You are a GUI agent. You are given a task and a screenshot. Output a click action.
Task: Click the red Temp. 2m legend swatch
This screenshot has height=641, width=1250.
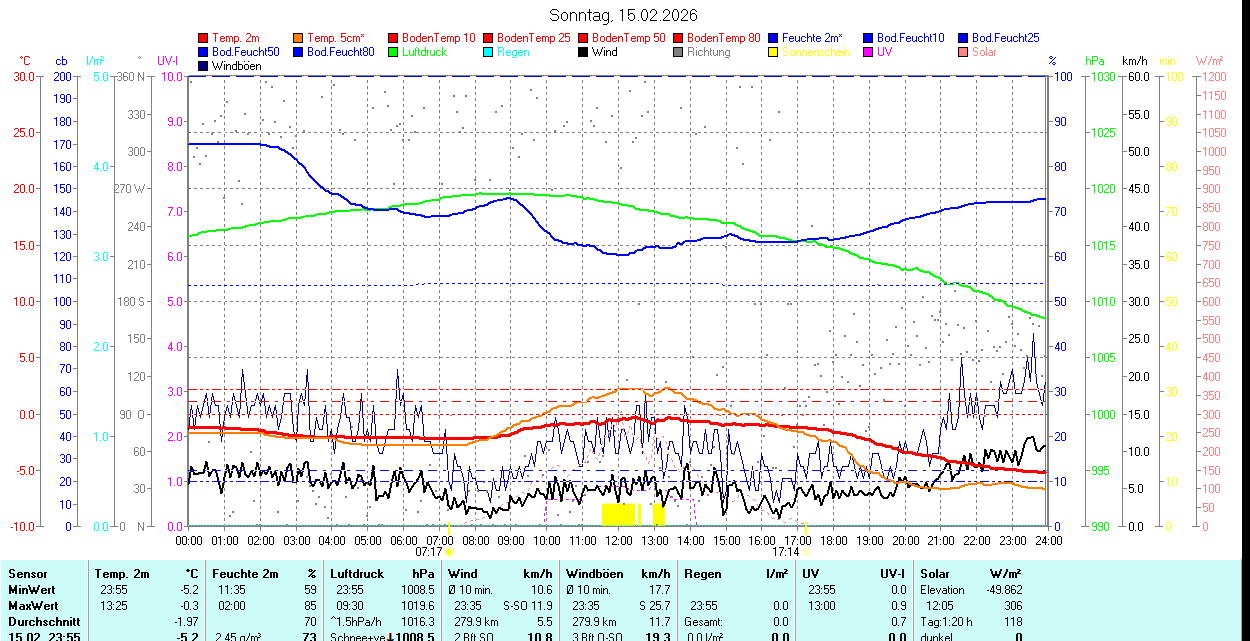(204, 38)
